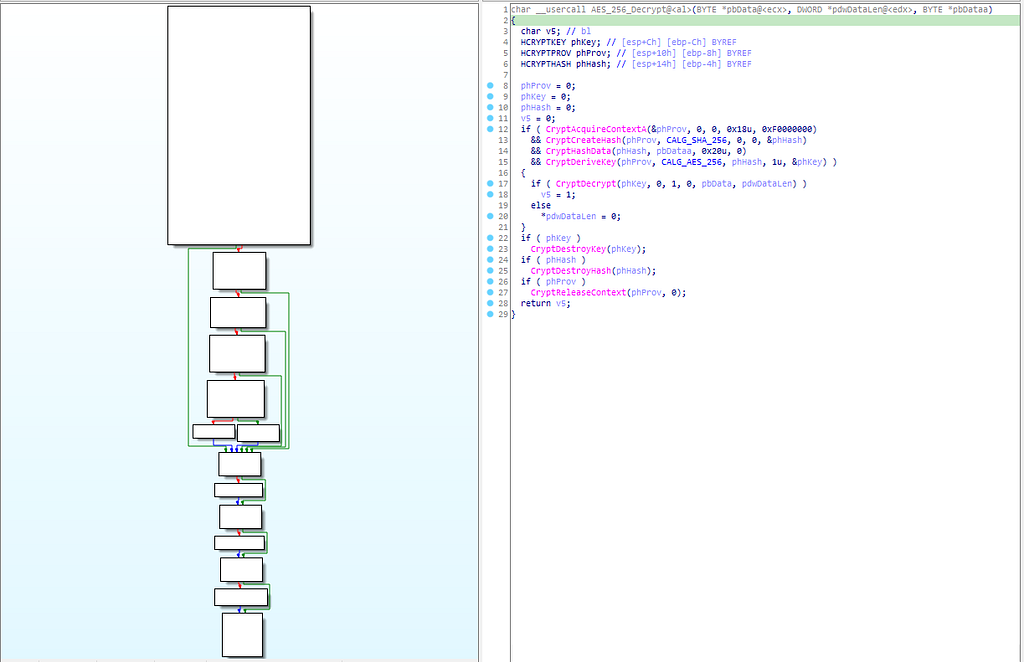The height and width of the screenshot is (662, 1024).
Task: Click 'phKey = 0' assignment on line 9
Action: pos(545,97)
